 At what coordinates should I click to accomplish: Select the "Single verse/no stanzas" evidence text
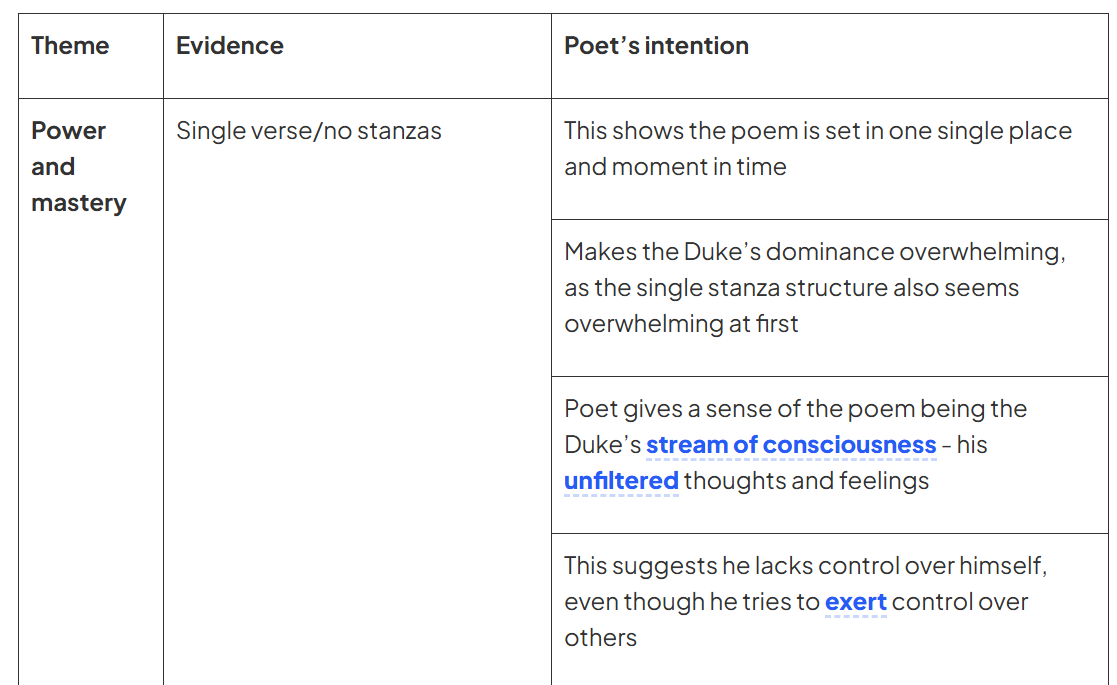(308, 131)
